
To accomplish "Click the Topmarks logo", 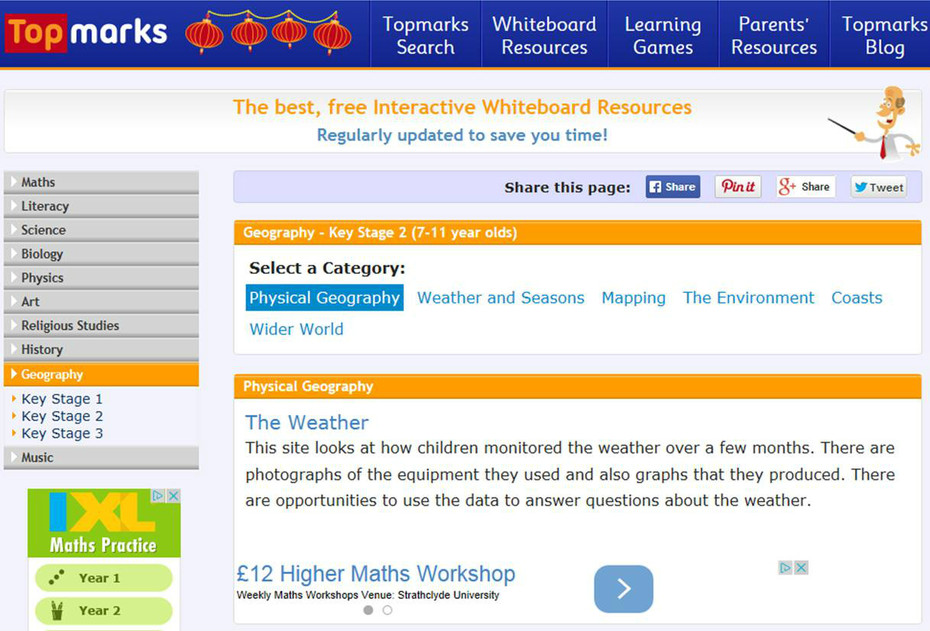I will pos(87,33).
